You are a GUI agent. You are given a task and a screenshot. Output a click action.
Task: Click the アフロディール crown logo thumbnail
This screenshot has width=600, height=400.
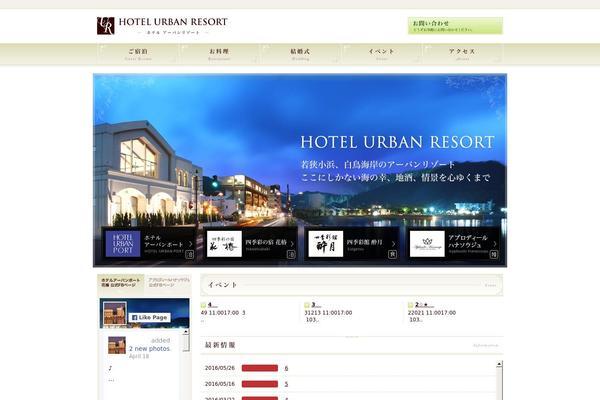[x=427, y=244]
